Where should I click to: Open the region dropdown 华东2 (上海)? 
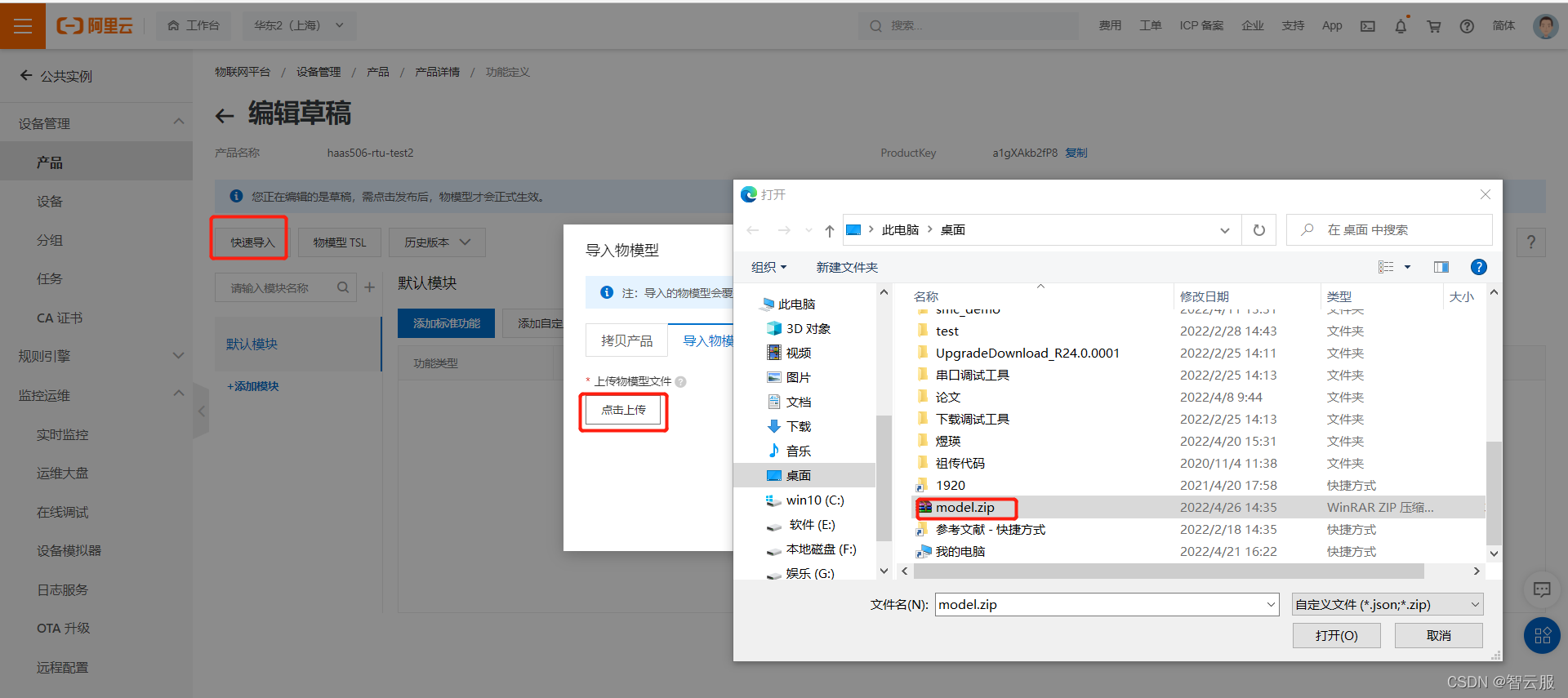click(299, 26)
